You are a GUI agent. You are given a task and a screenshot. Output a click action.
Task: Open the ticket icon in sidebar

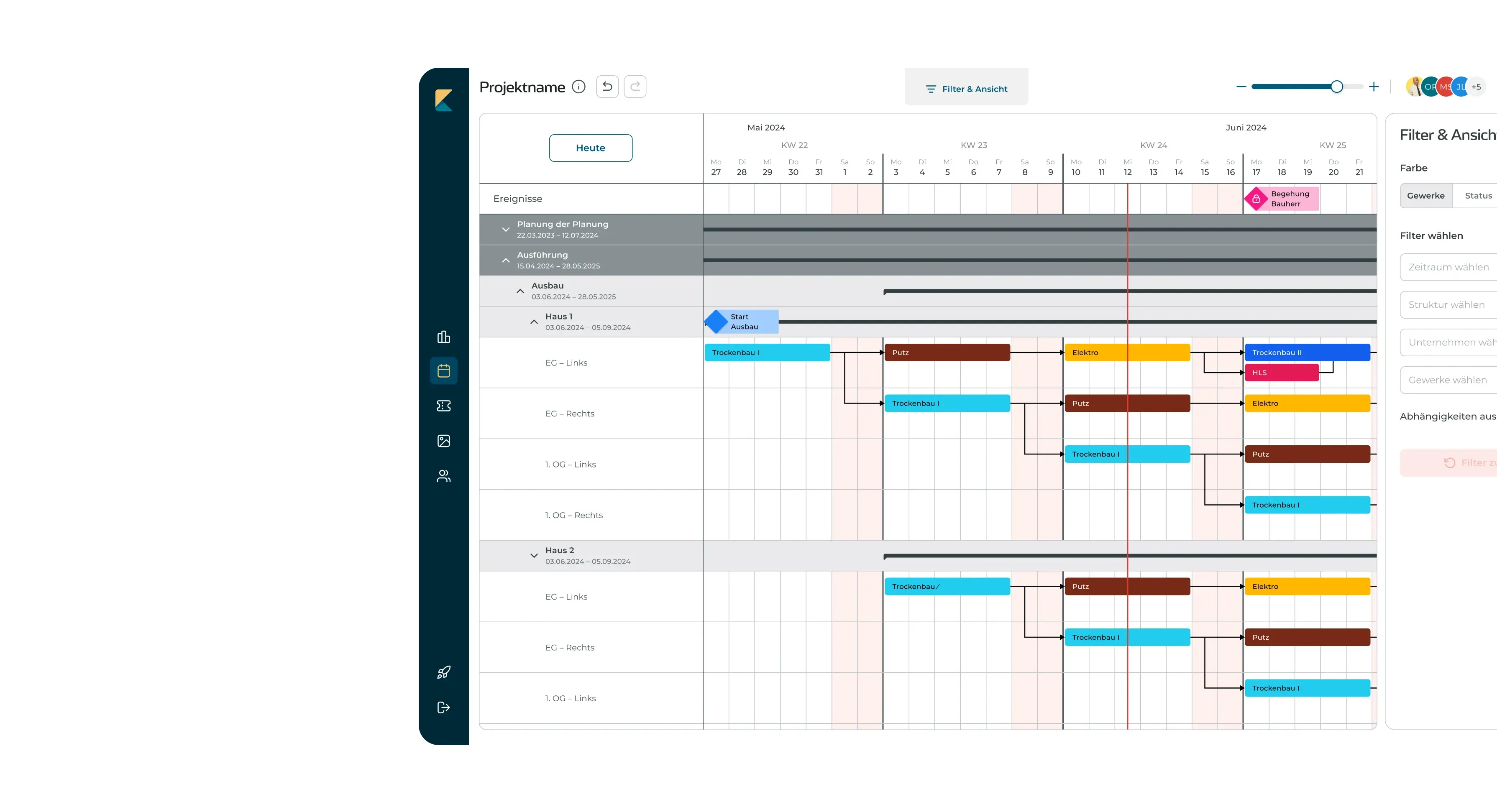443,406
